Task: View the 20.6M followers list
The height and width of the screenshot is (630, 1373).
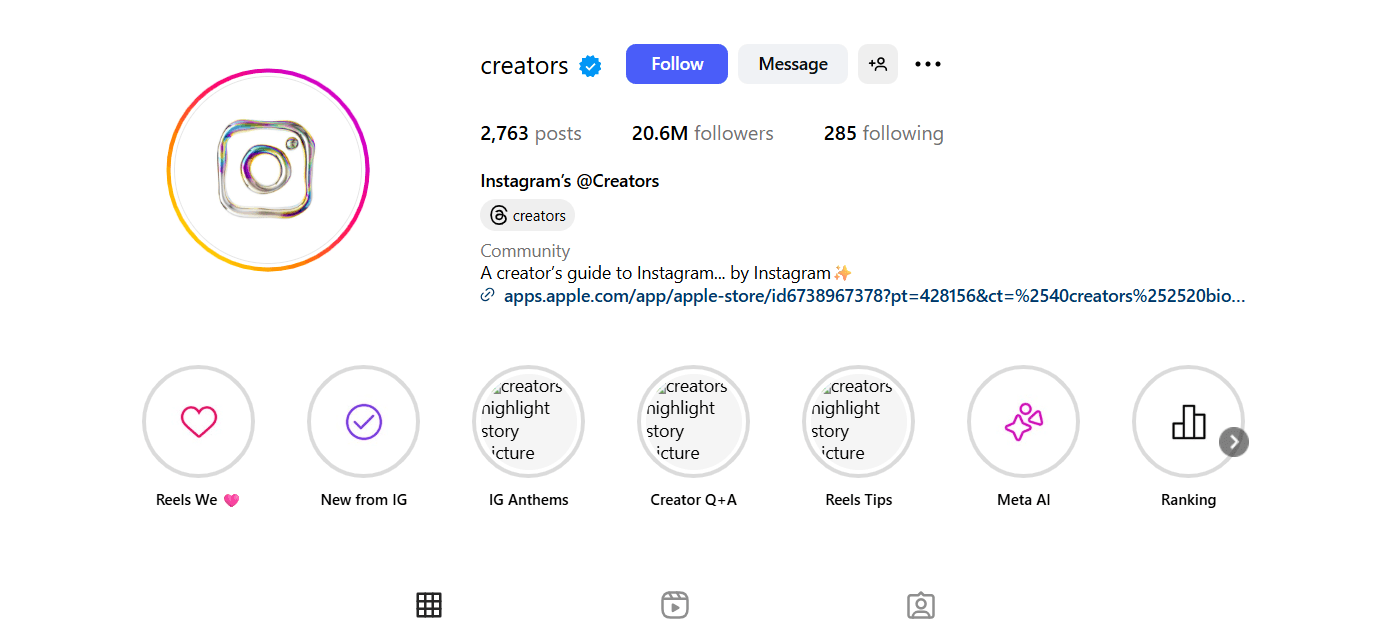Action: [x=702, y=132]
